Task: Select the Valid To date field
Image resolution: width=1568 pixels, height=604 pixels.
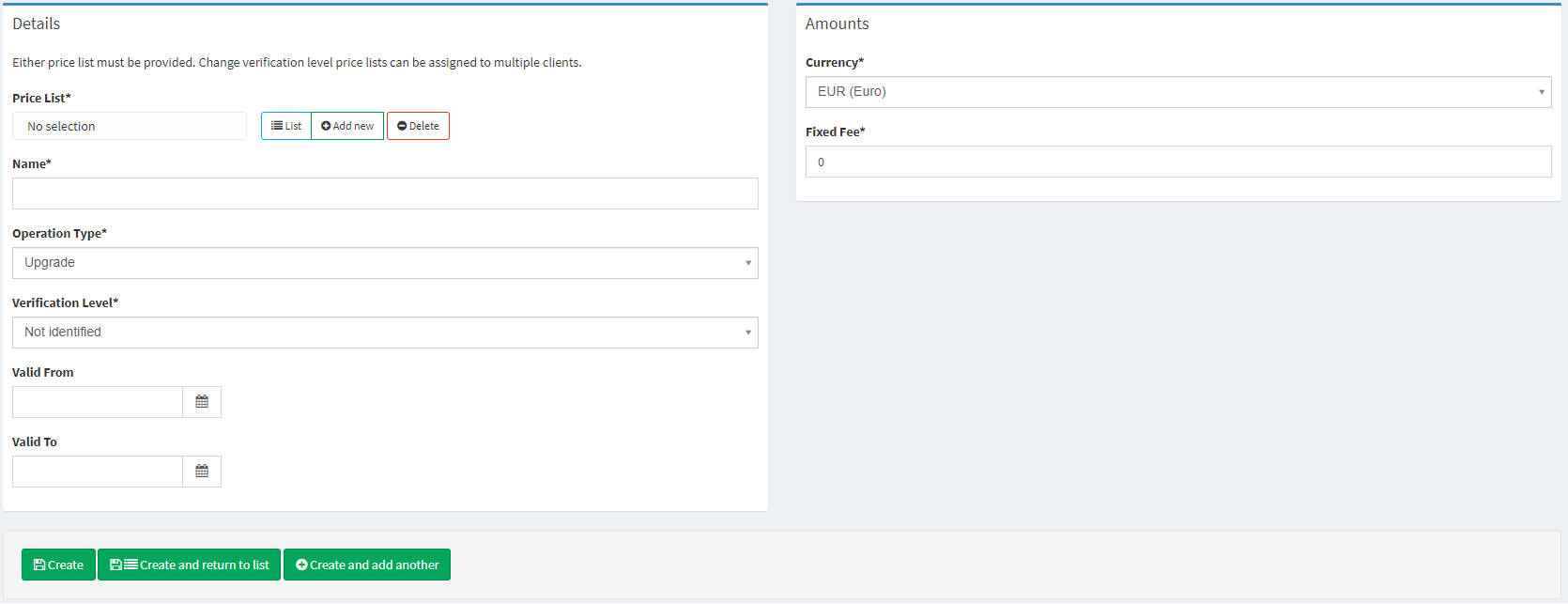Action: point(98,472)
